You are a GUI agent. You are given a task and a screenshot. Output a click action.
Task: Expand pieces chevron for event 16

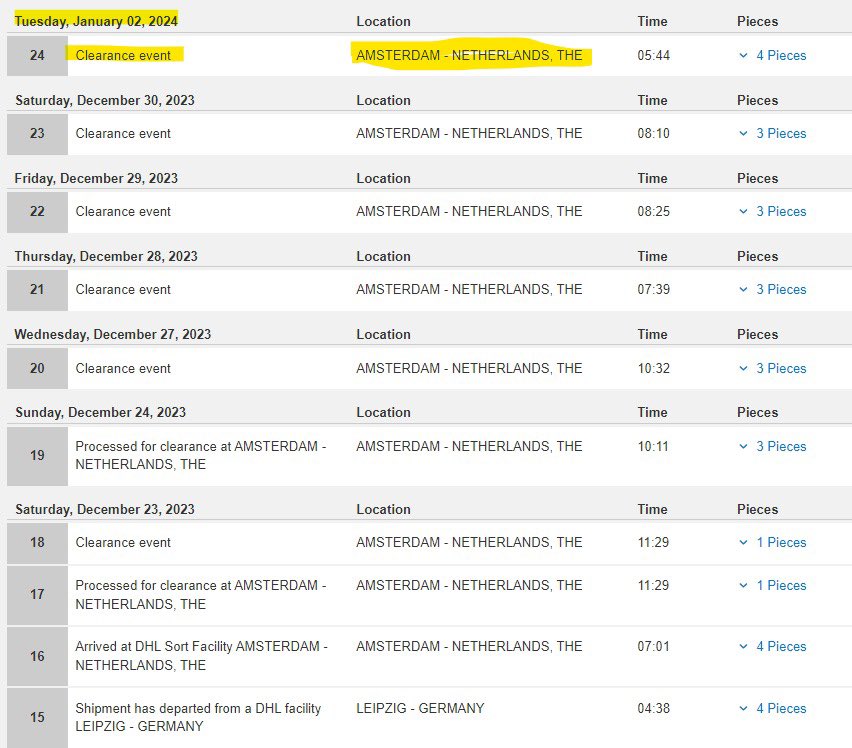coord(743,646)
